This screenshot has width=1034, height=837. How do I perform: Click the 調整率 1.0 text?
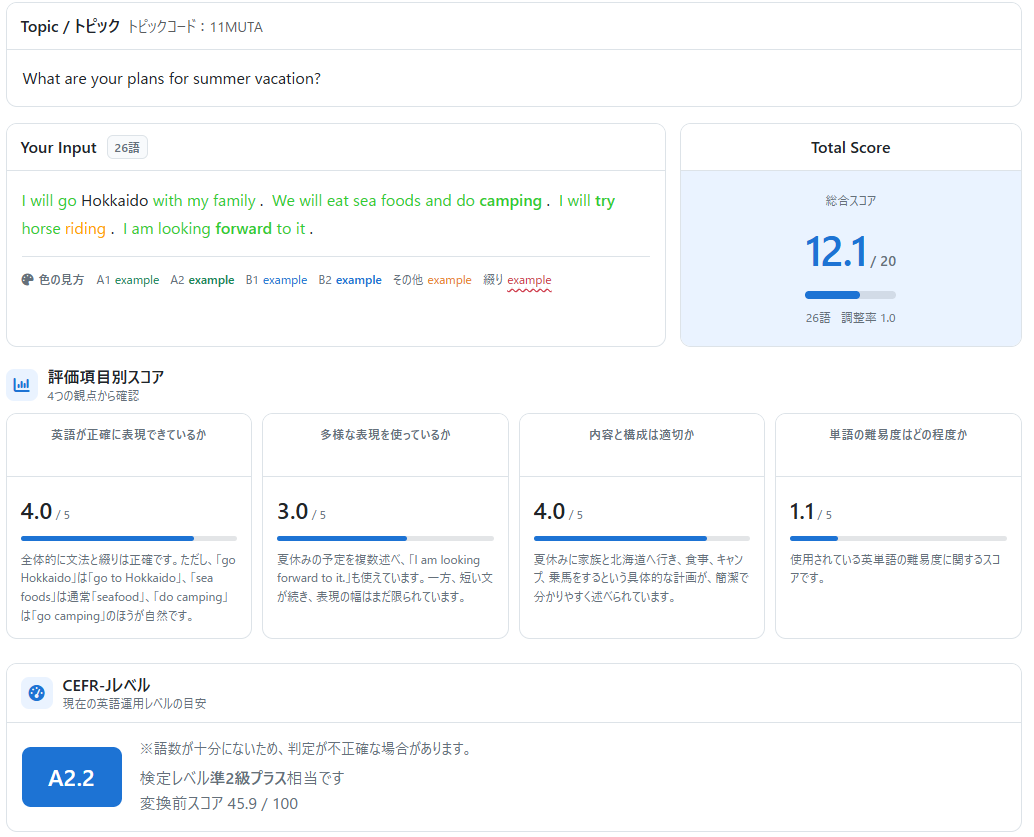point(868,318)
